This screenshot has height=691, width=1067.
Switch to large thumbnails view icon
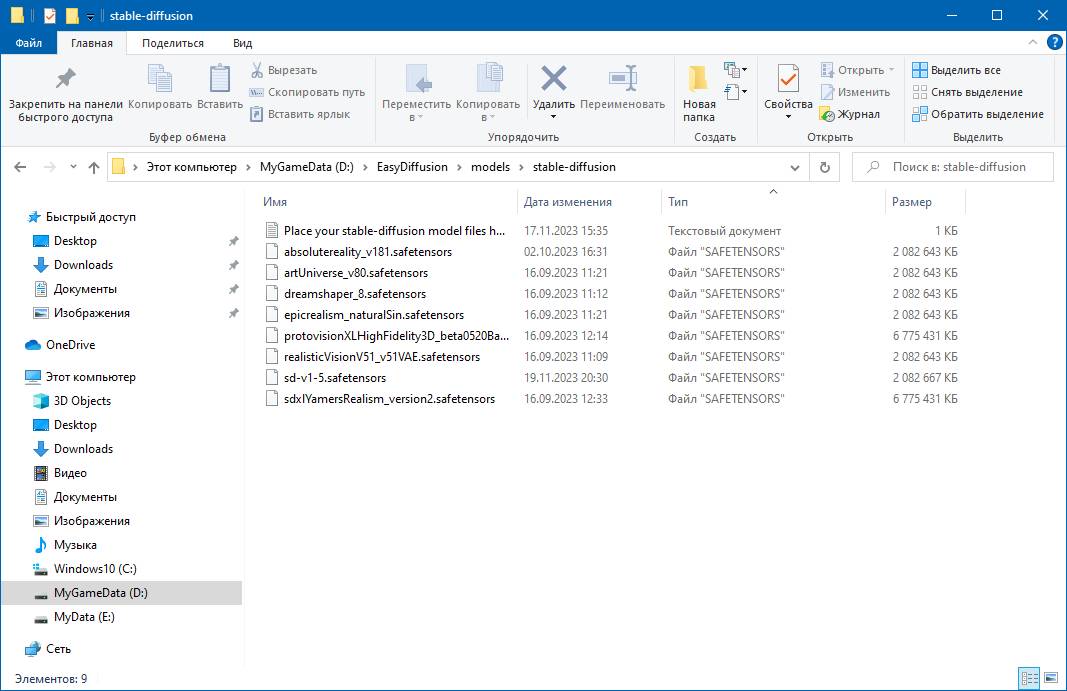pos(1048,679)
